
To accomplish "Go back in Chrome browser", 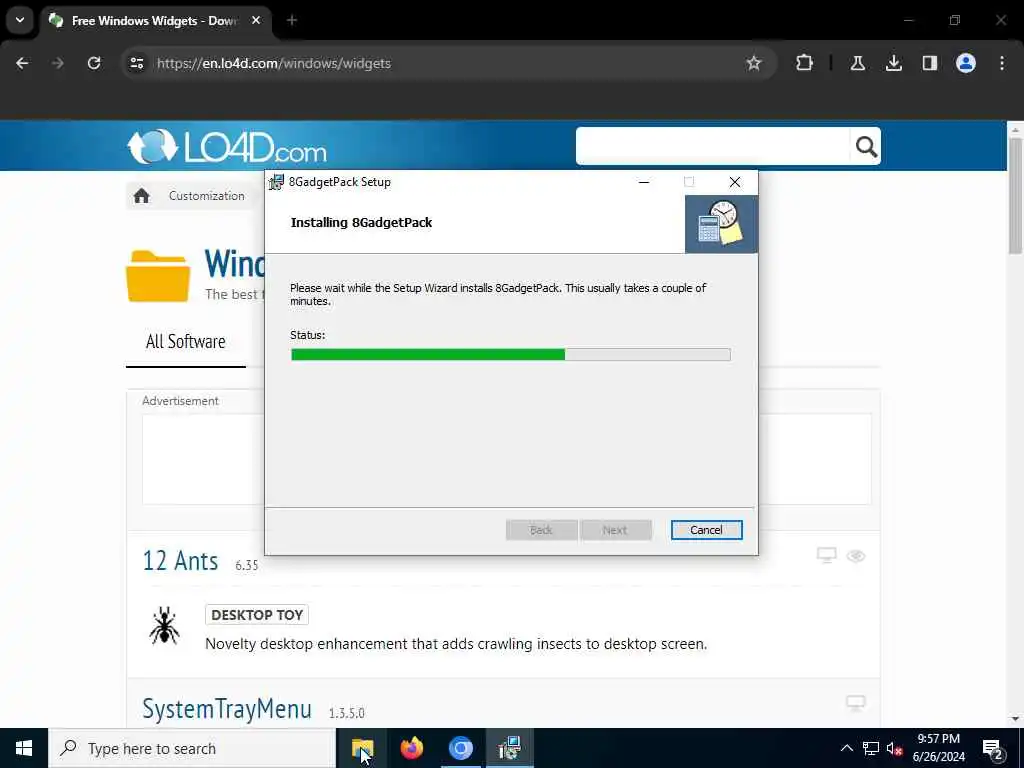I will pos(22,63).
